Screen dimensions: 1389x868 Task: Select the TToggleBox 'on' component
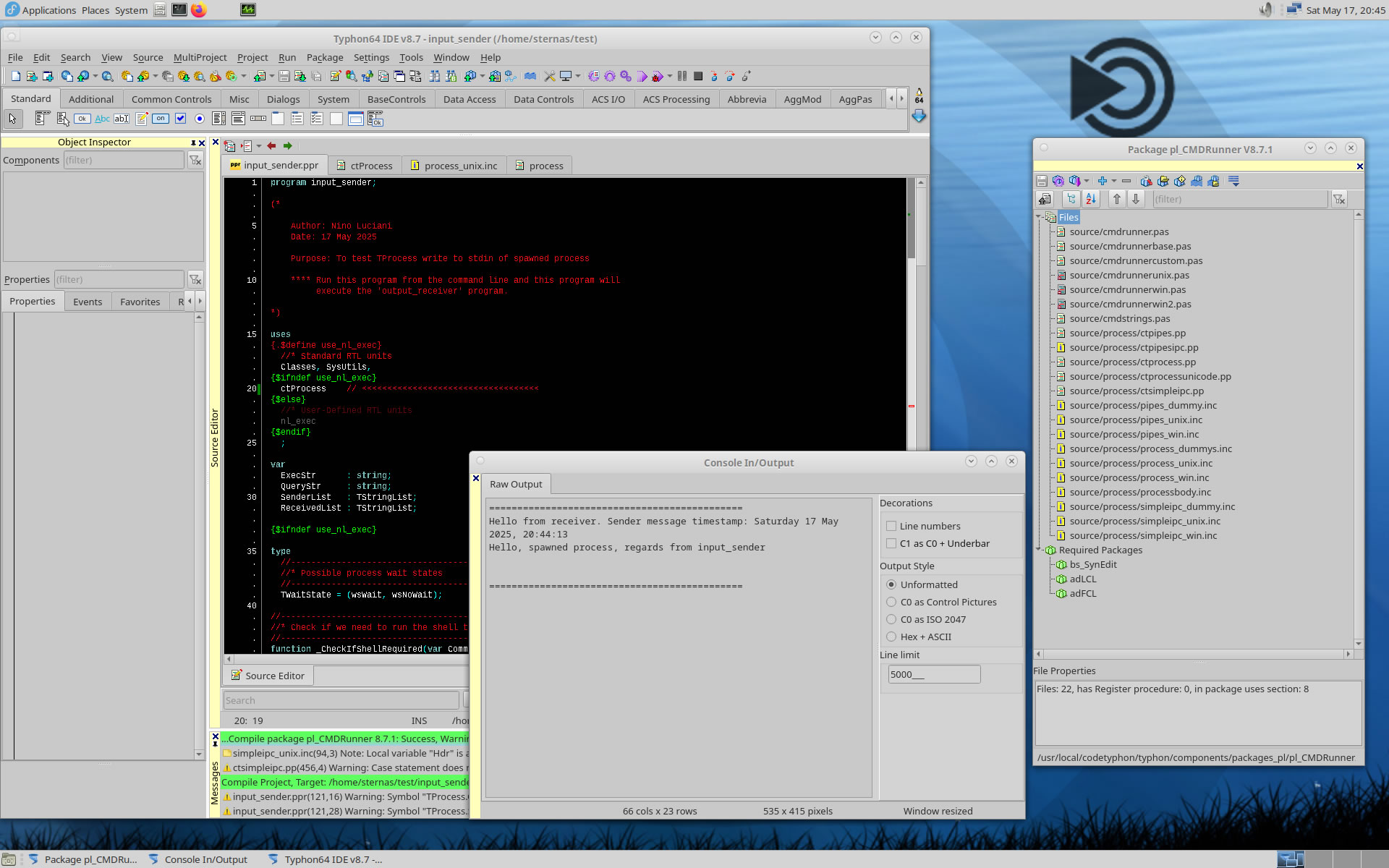click(161, 119)
